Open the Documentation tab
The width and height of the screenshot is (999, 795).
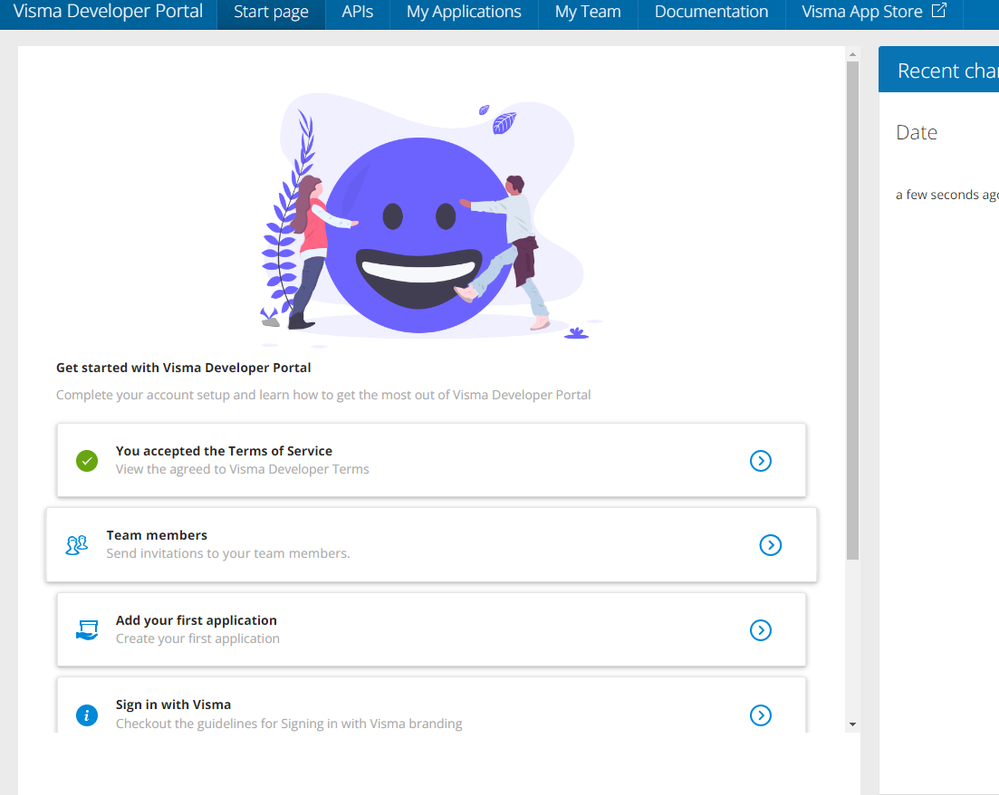(711, 13)
